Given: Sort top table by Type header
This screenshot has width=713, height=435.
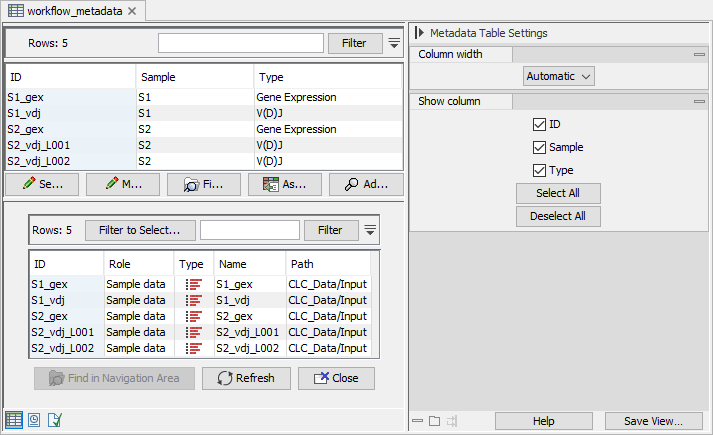Looking at the screenshot, I should (327, 77).
